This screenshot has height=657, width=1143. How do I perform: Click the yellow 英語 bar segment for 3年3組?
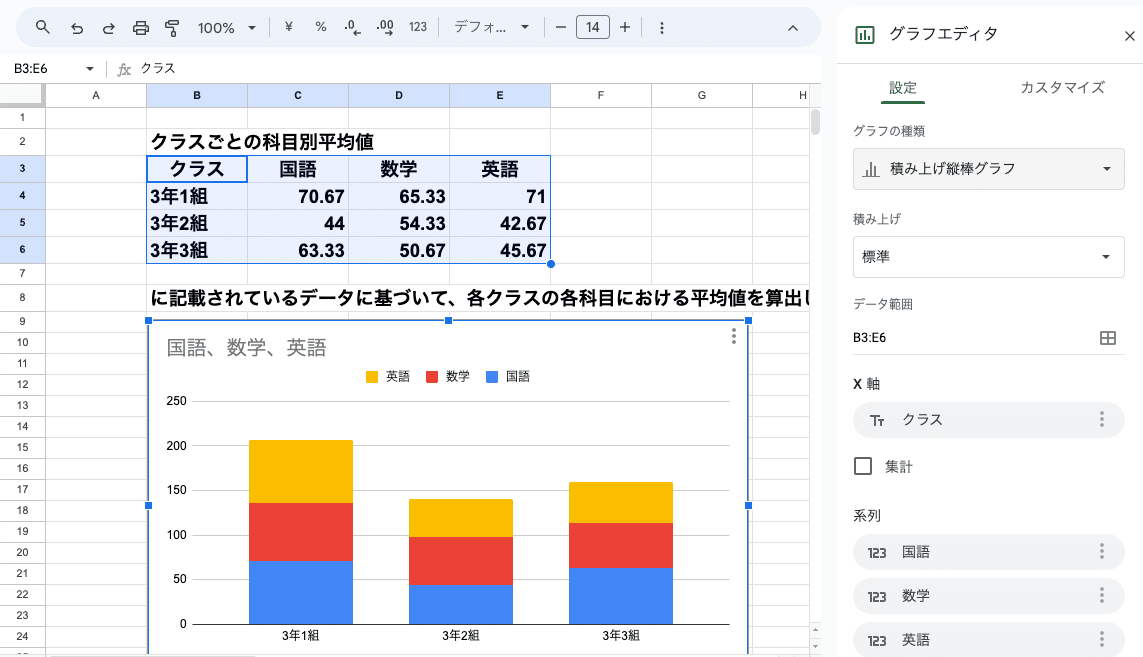(621, 502)
